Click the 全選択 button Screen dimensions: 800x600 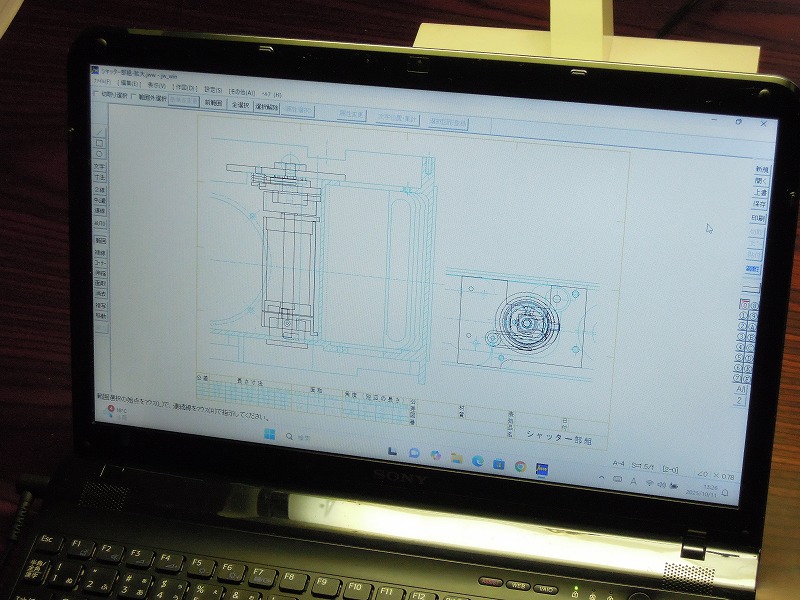240,104
